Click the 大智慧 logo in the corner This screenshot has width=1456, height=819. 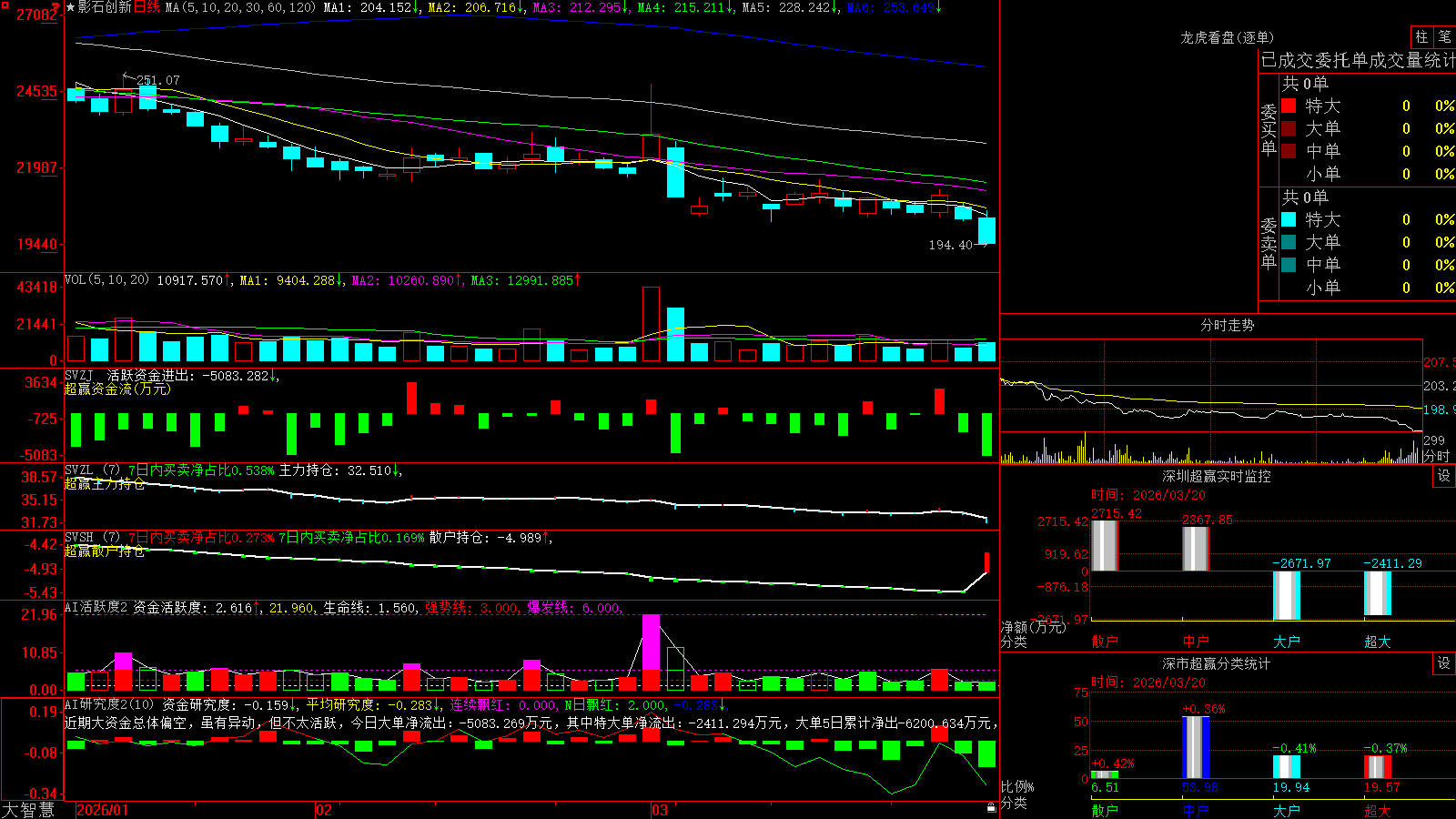[28, 810]
